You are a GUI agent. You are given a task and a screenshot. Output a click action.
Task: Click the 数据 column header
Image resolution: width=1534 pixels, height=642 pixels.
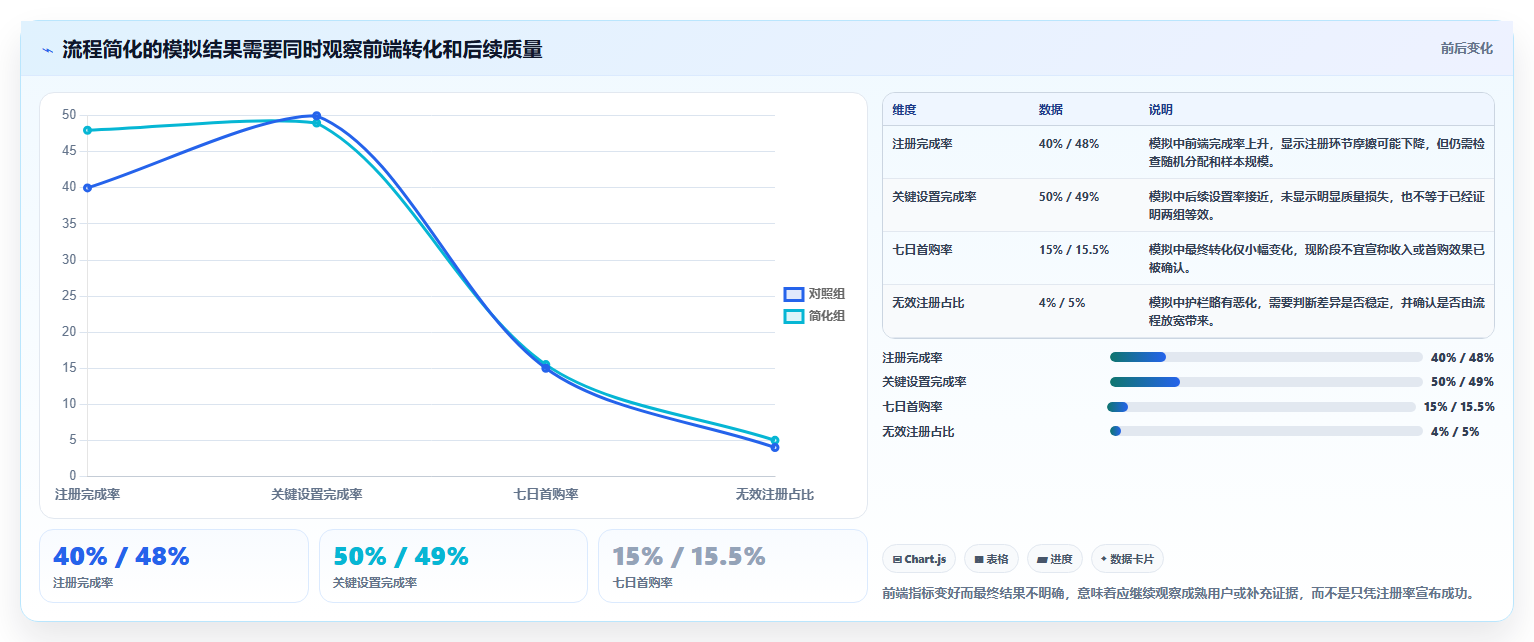point(1051,110)
